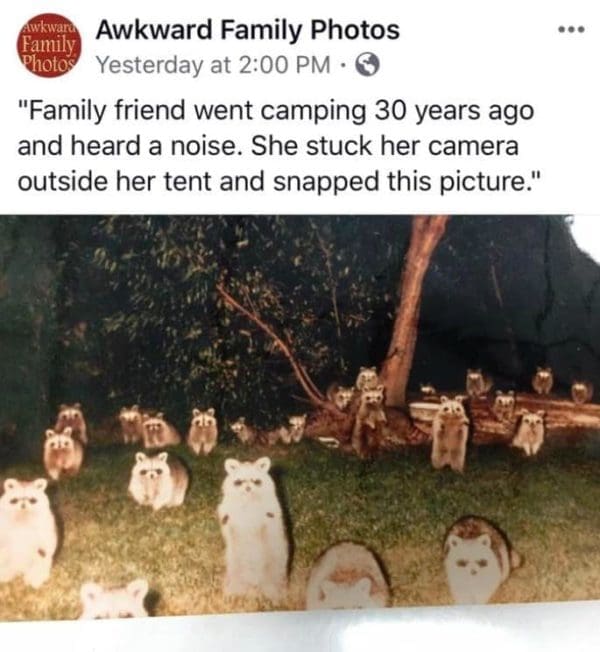Open the three-dot post options menu

(x=572, y=30)
